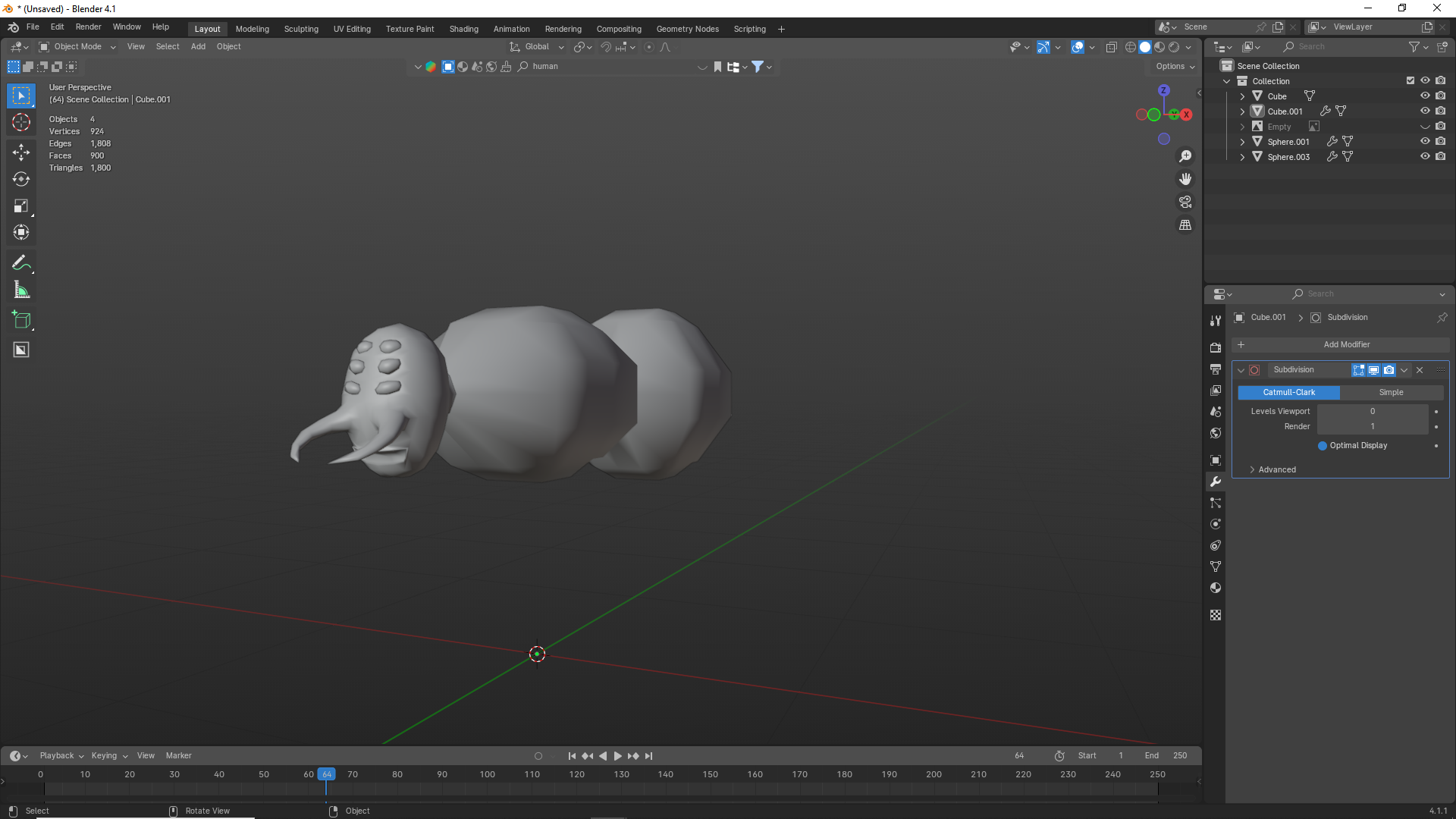Toggle Optimal Display checkbox
Image resolution: width=1456 pixels, height=819 pixels.
pyautogui.click(x=1323, y=446)
